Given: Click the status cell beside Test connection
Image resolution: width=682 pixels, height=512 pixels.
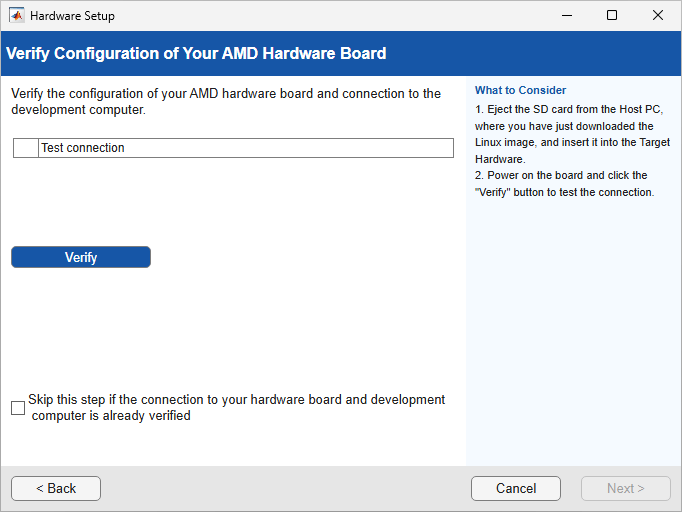Looking at the screenshot, I should [26, 148].
